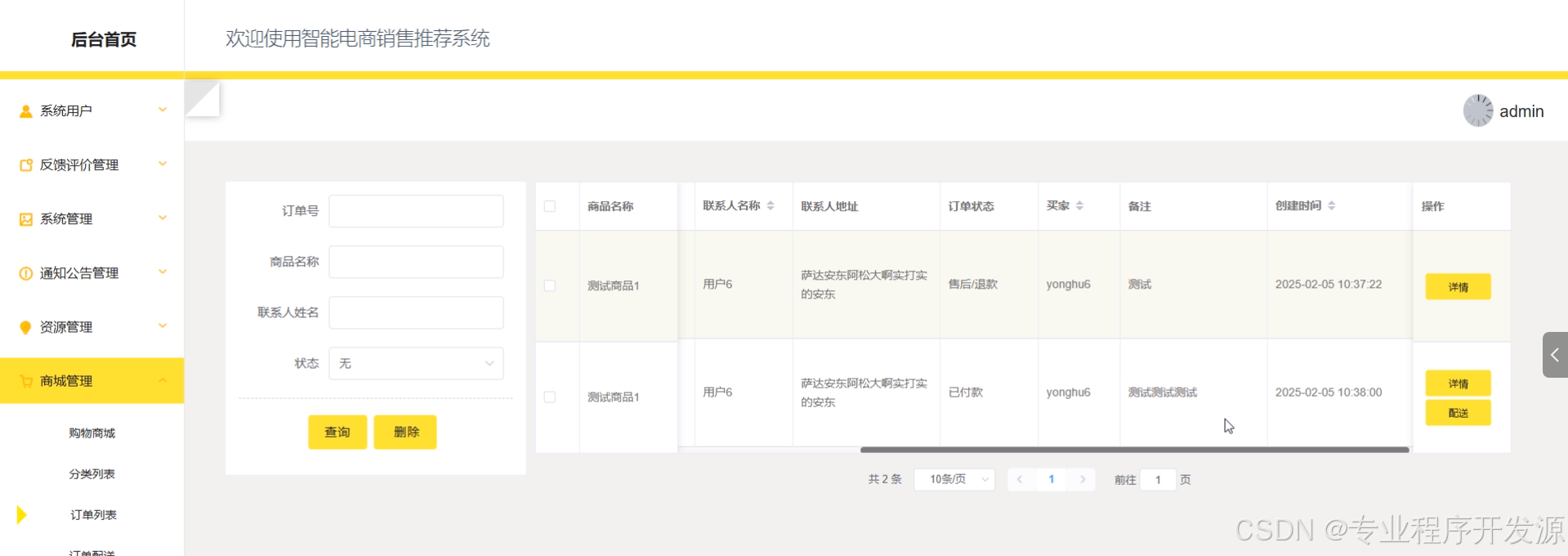Open the 订单列表 submenu item
The width and height of the screenshot is (1568, 556).
pos(93,515)
